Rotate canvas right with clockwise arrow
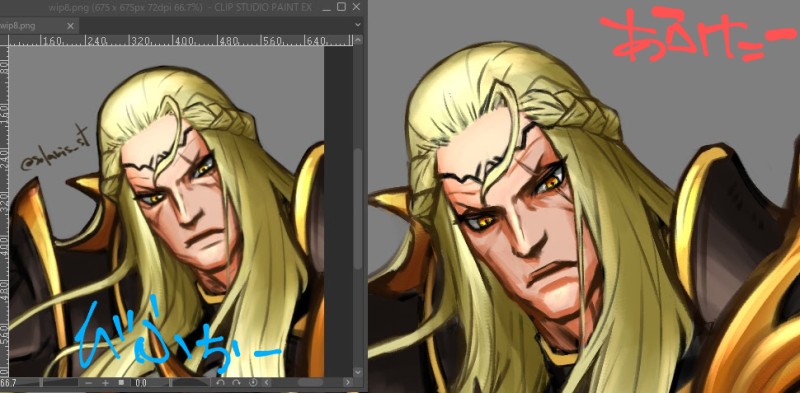The image size is (800, 393). click(x=236, y=382)
